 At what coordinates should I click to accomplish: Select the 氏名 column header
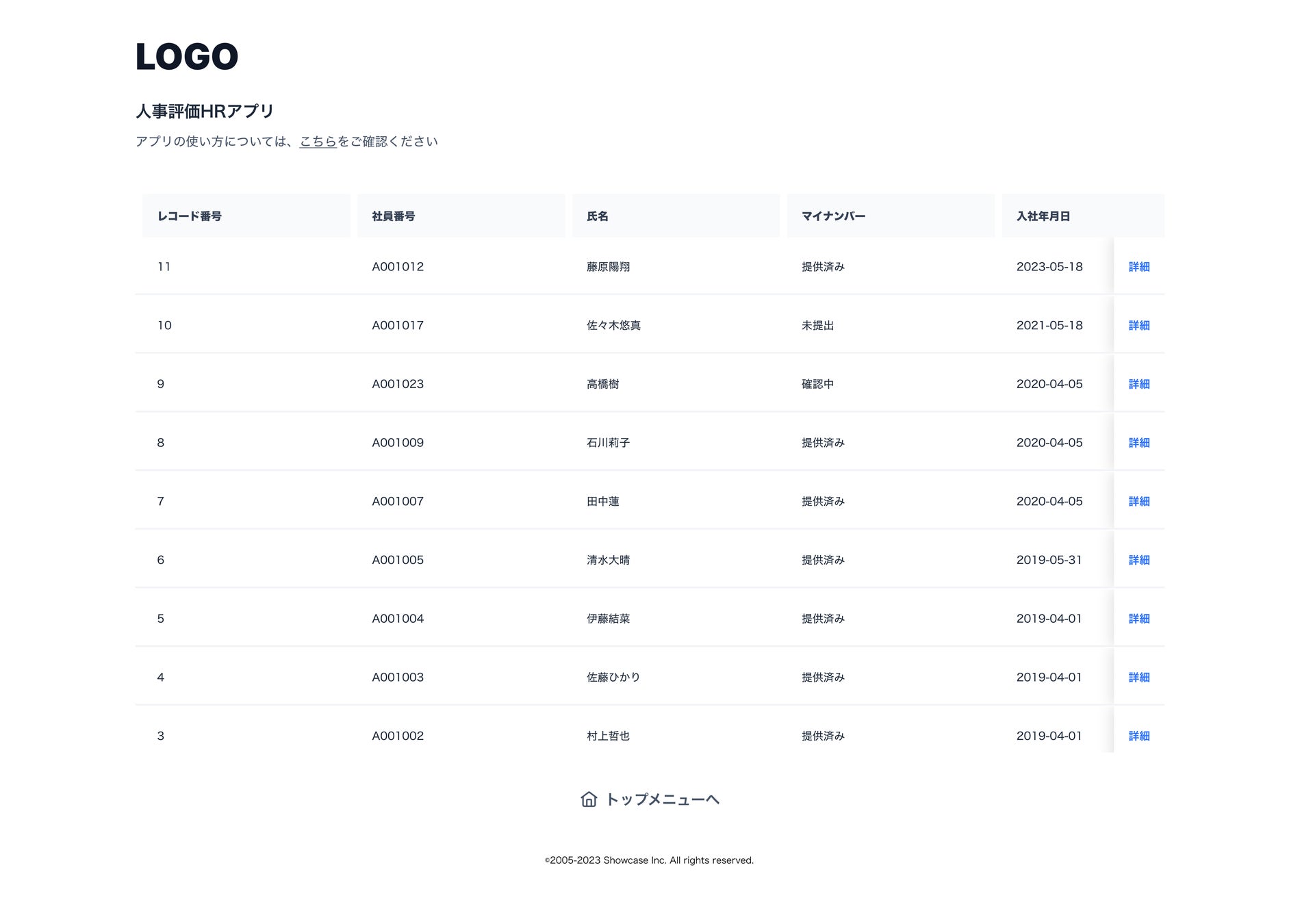(598, 216)
